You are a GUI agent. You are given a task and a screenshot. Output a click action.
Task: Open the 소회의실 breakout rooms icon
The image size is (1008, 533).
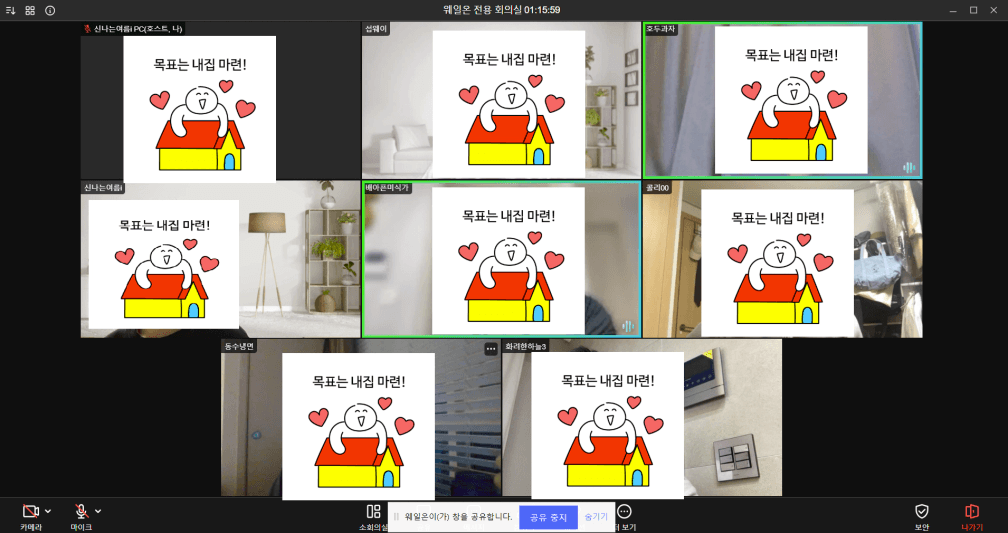point(374,511)
